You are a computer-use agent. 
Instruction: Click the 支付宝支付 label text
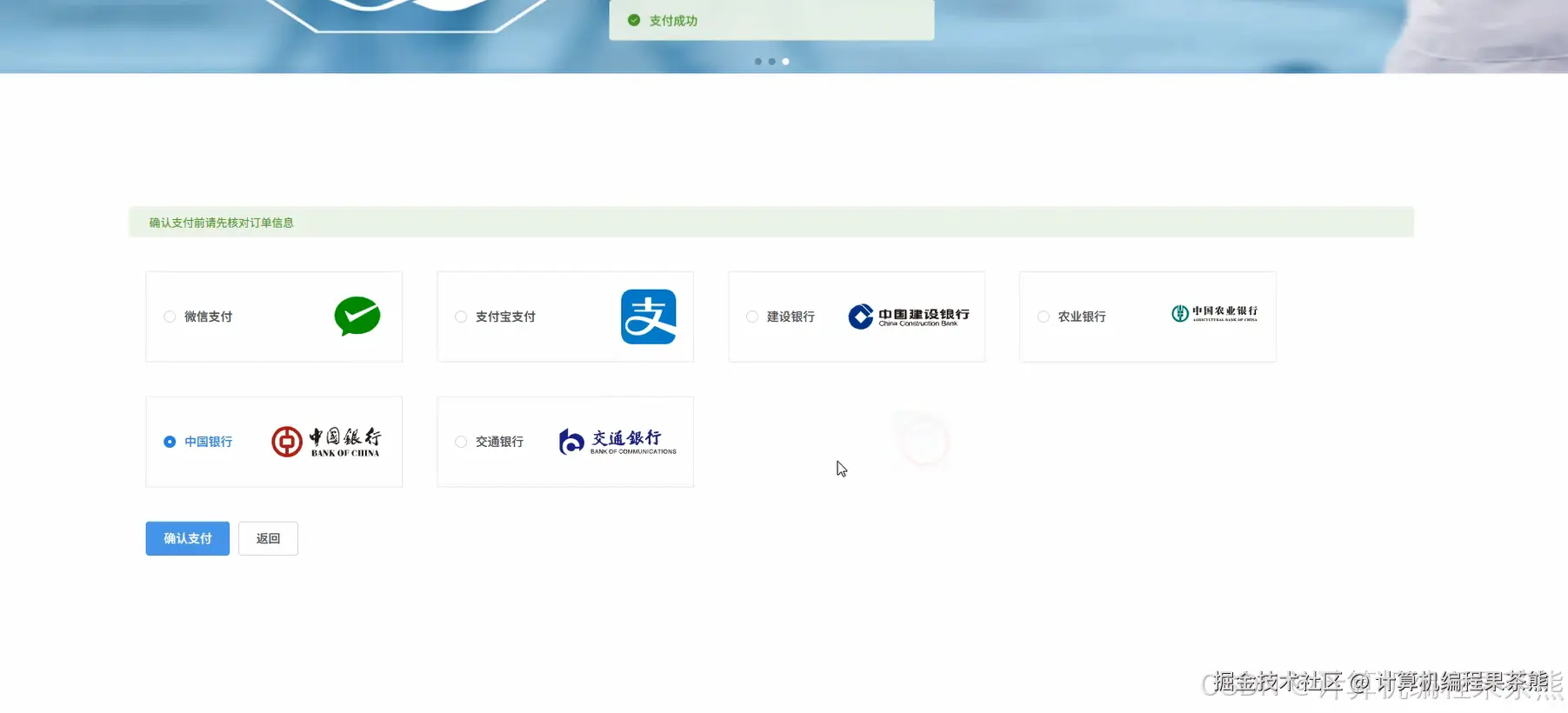(505, 317)
